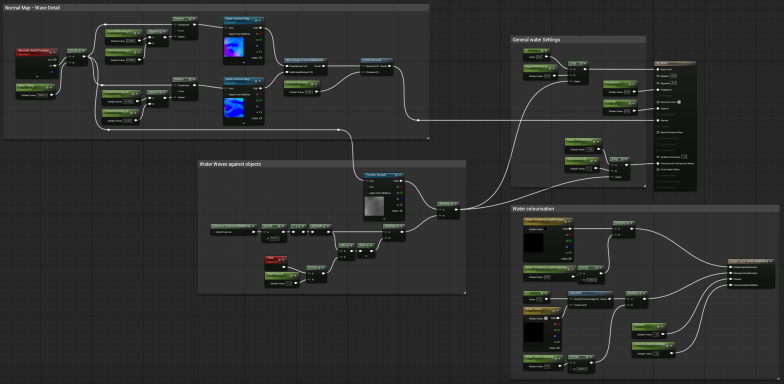The image size is (784, 384).
Task: Edit Ambient Occlusion value on material output
Action: (684, 156)
